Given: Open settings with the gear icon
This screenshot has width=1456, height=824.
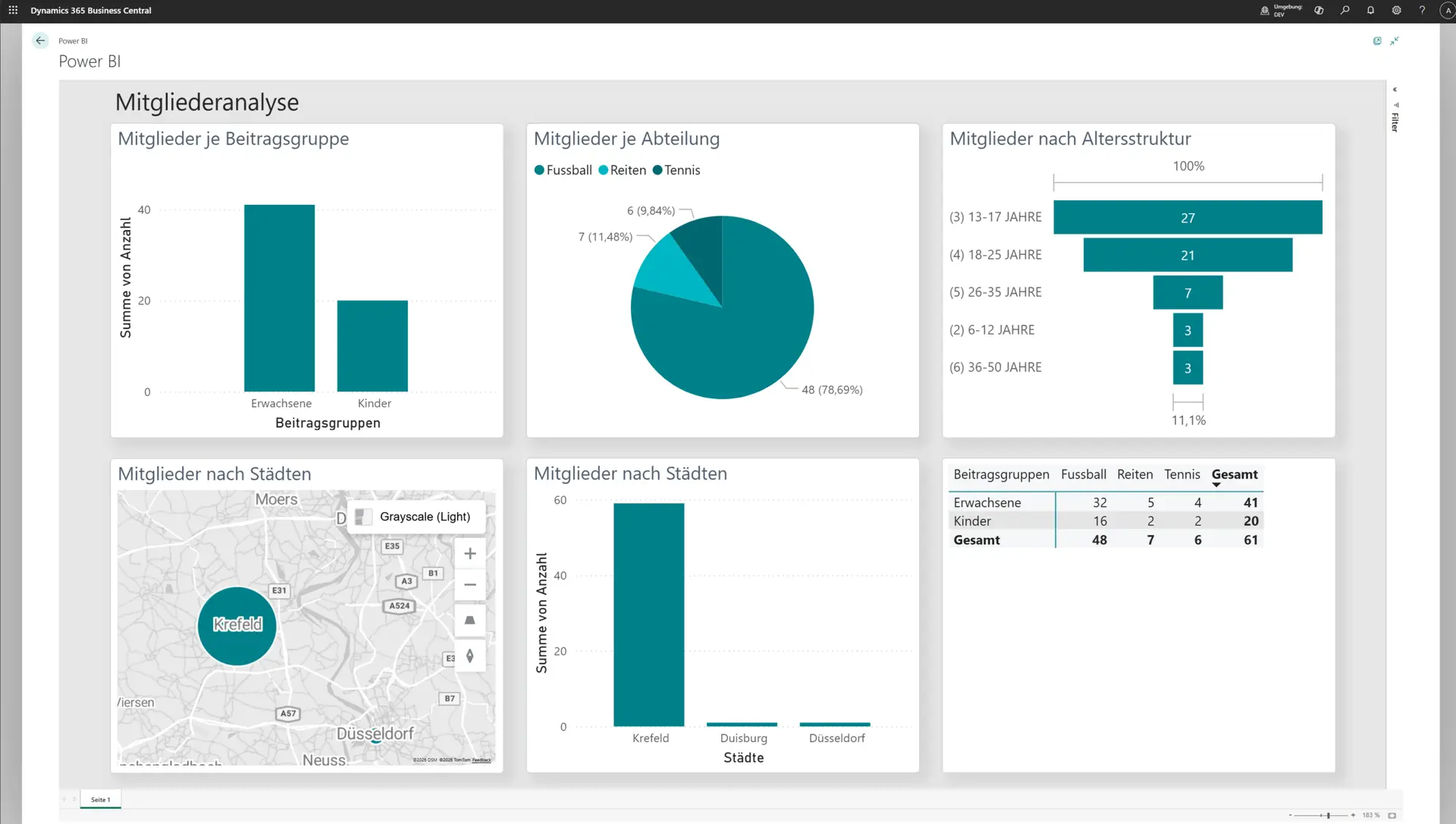Looking at the screenshot, I should [x=1396, y=10].
